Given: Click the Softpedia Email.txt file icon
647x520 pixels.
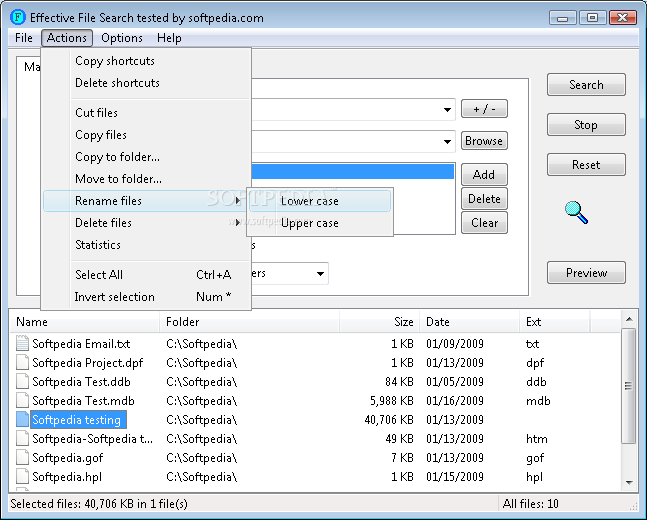Looking at the screenshot, I should (x=22, y=343).
